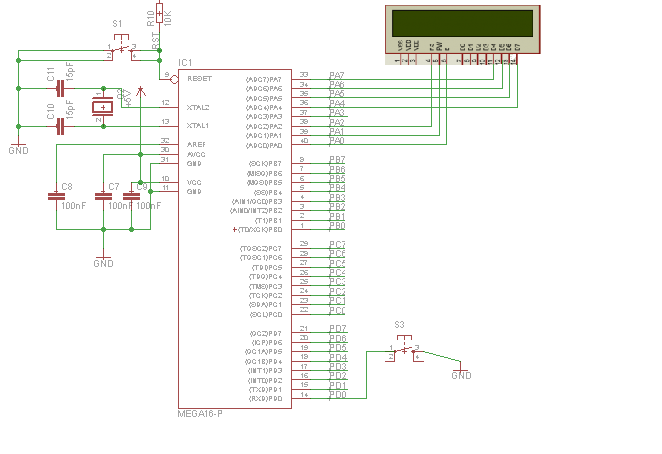Viewport: 662px width, 454px height.
Task: Select capacitor C7 symbol
Action: click(103, 196)
